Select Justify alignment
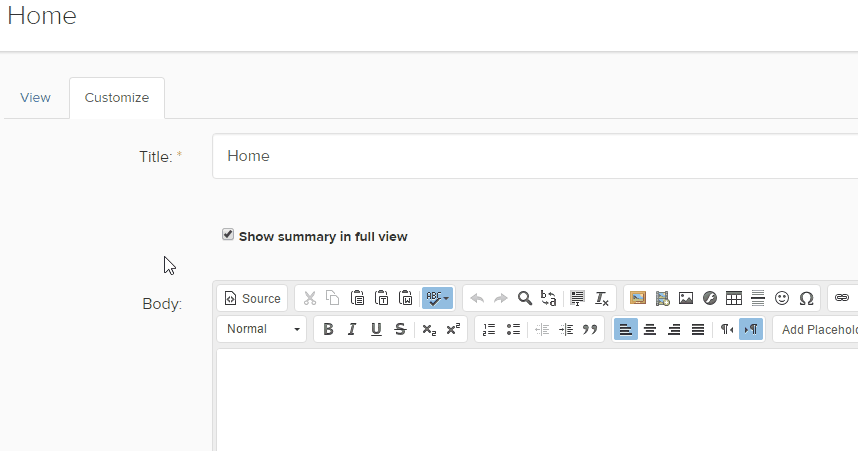This screenshot has width=858, height=451. click(x=698, y=329)
